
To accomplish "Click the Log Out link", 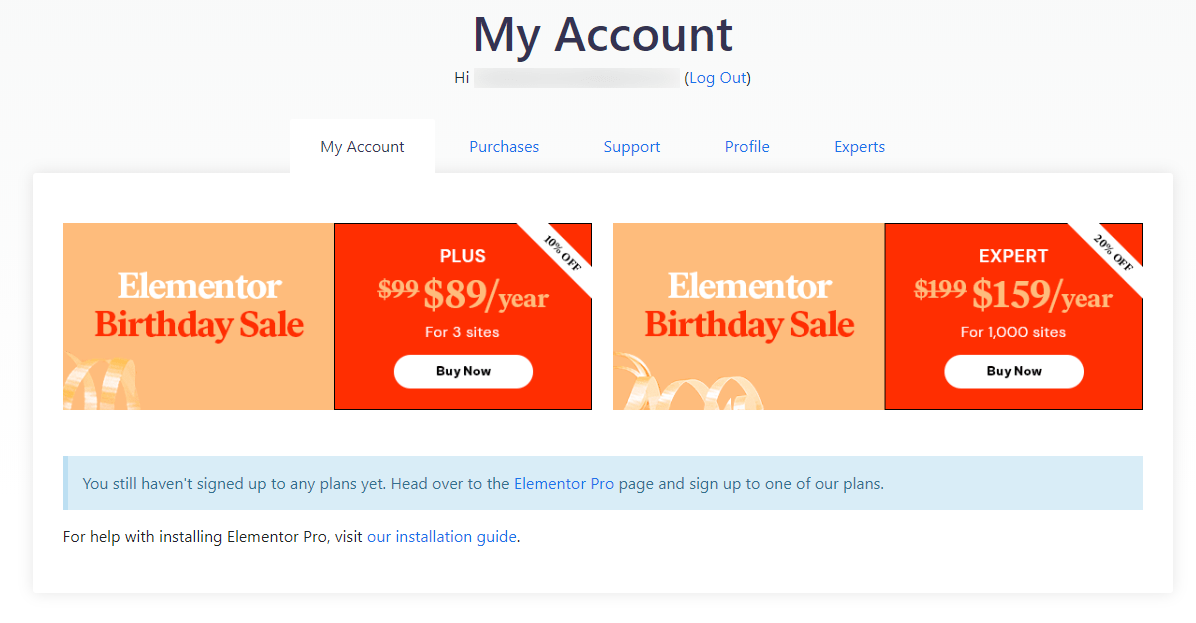I will tap(717, 78).
